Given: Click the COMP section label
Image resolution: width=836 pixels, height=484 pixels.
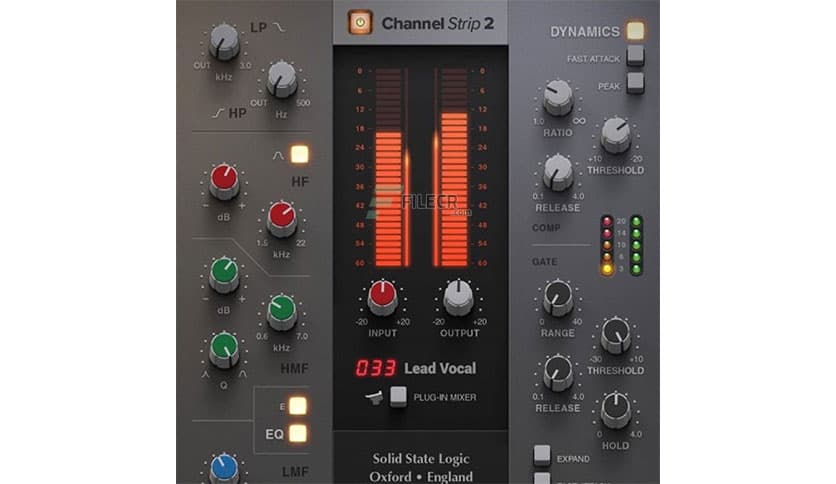Looking at the screenshot, I should pyautogui.click(x=546, y=228).
